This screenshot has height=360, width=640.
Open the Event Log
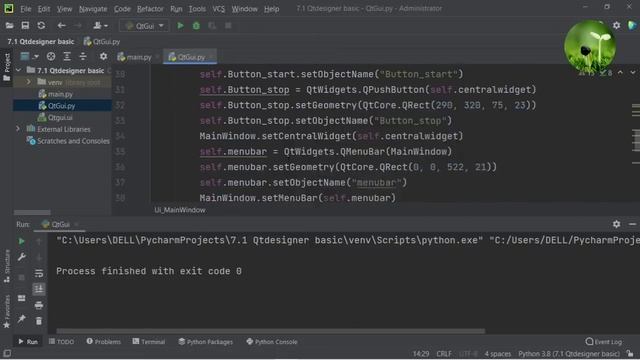pos(604,342)
